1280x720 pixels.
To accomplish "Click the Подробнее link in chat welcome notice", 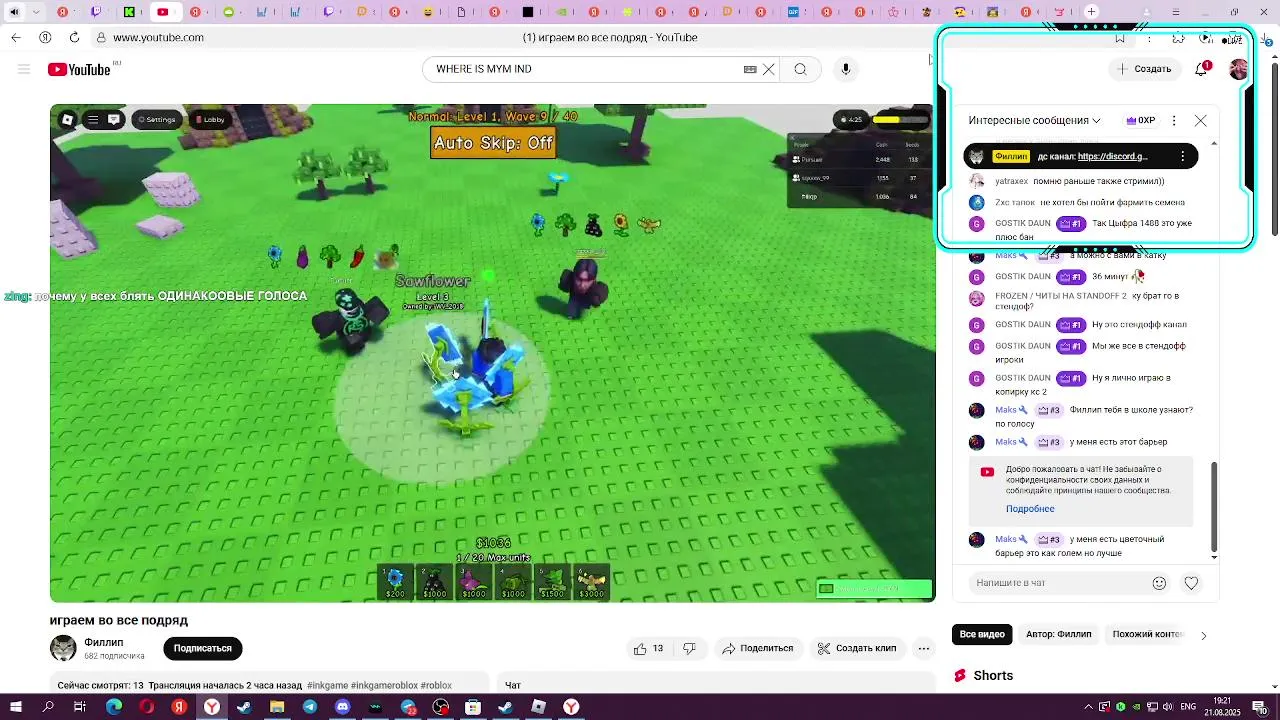I will tap(1030, 508).
